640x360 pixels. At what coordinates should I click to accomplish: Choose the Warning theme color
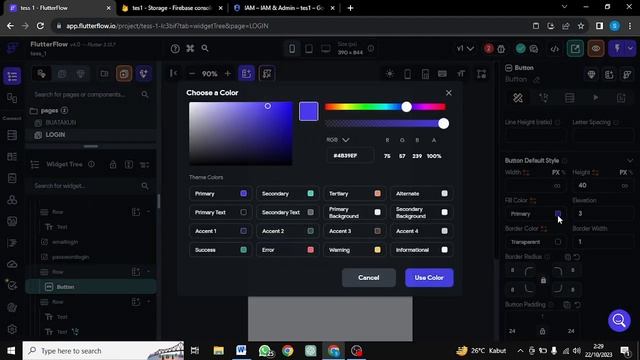point(354,250)
